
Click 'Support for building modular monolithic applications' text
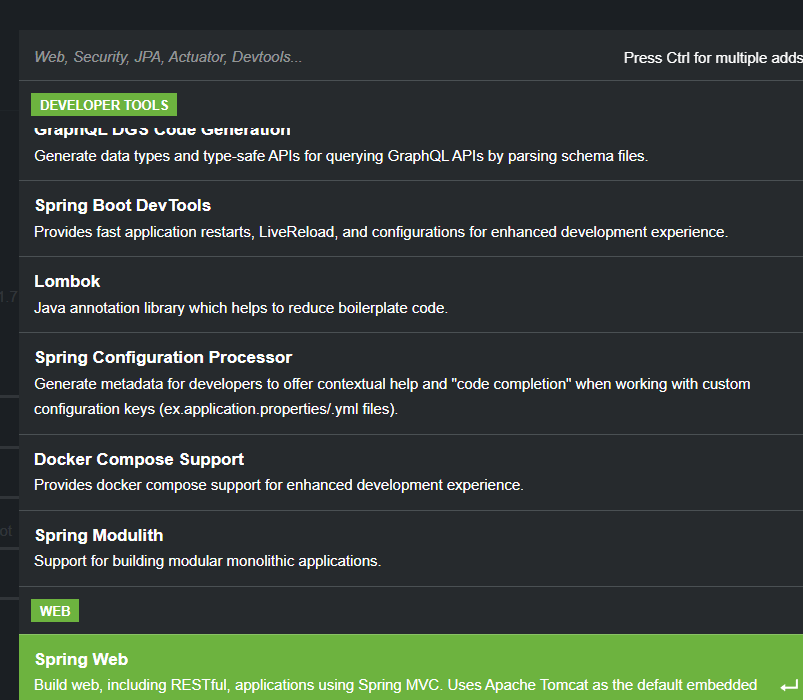click(207, 561)
